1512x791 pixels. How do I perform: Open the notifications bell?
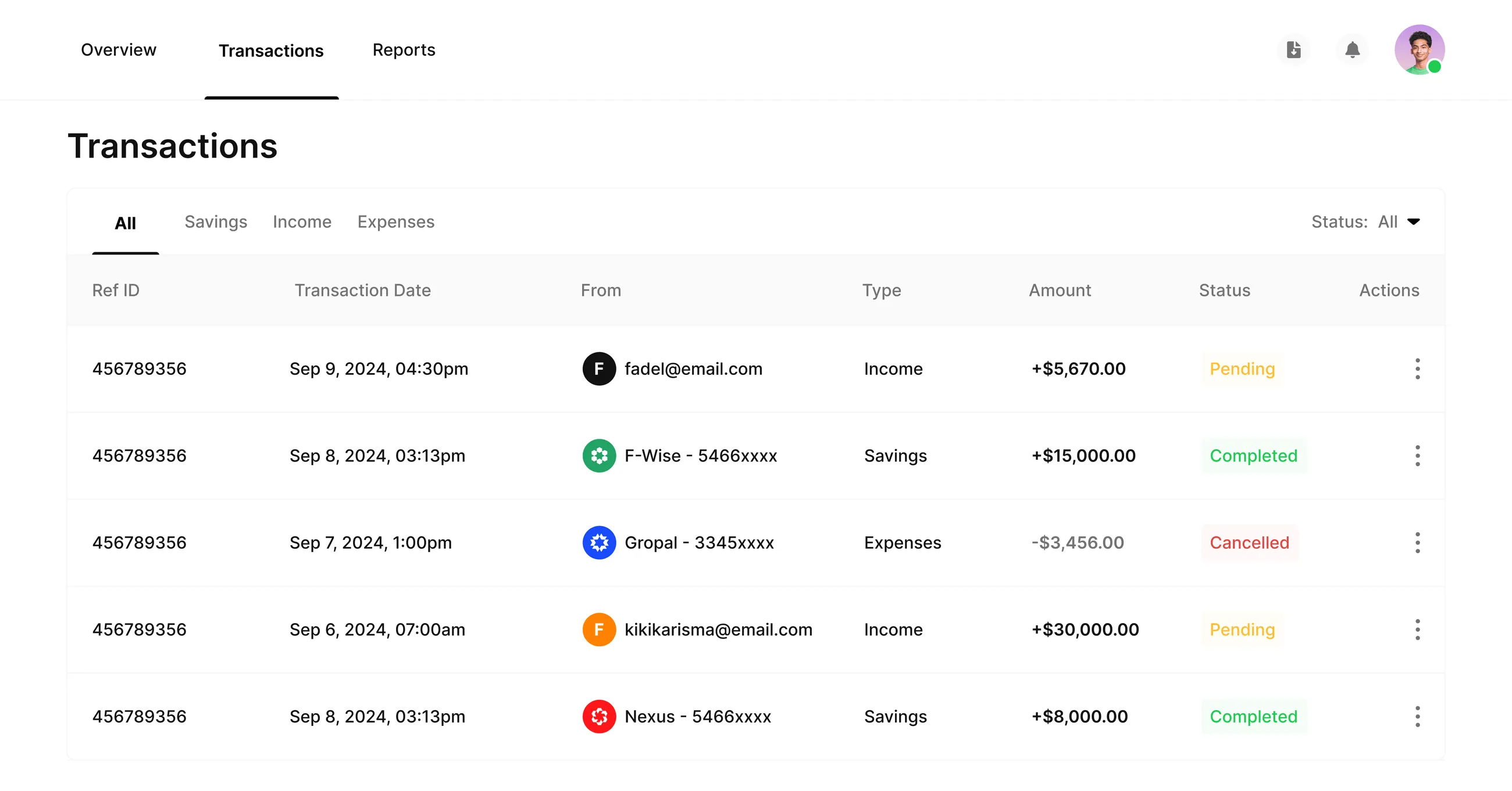point(1352,50)
